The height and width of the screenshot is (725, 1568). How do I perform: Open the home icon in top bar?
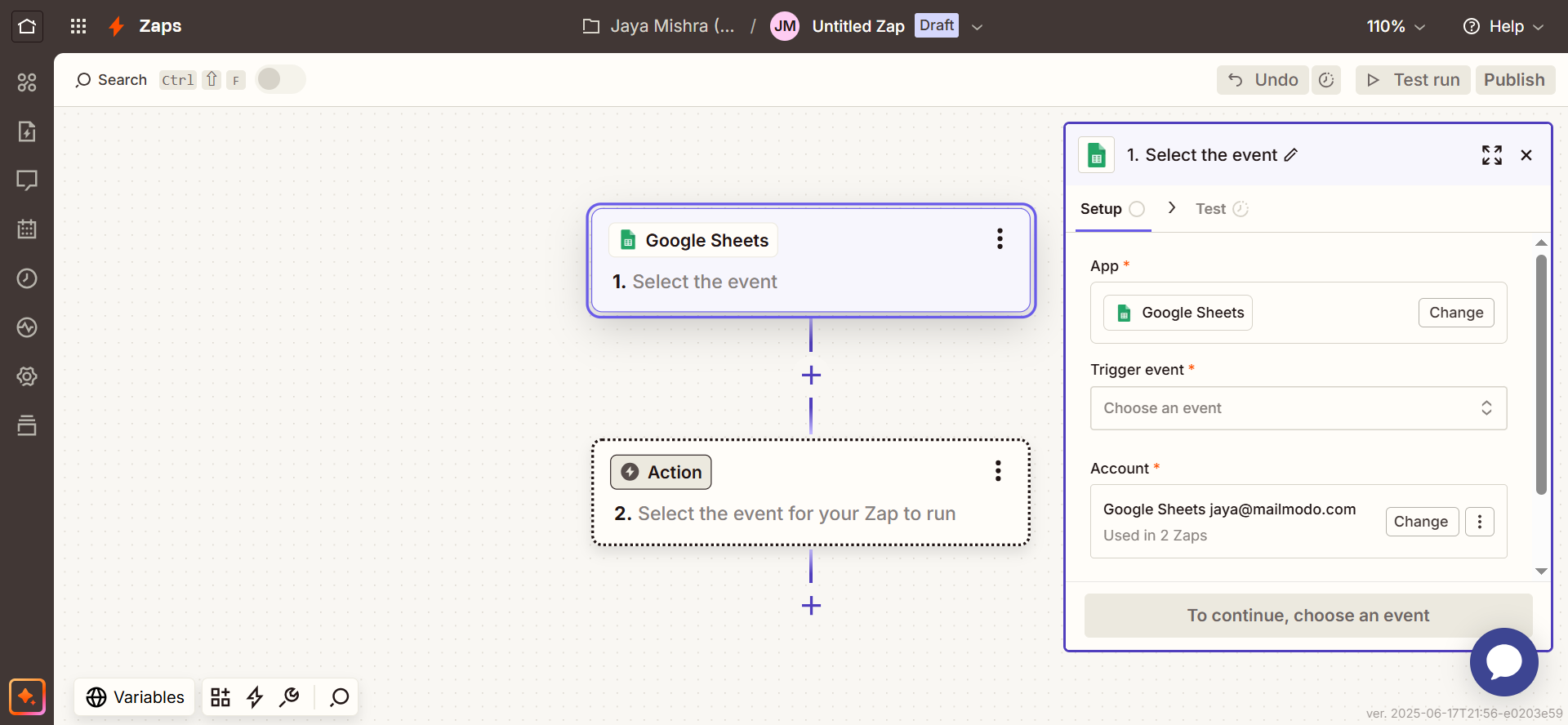[x=27, y=26]
